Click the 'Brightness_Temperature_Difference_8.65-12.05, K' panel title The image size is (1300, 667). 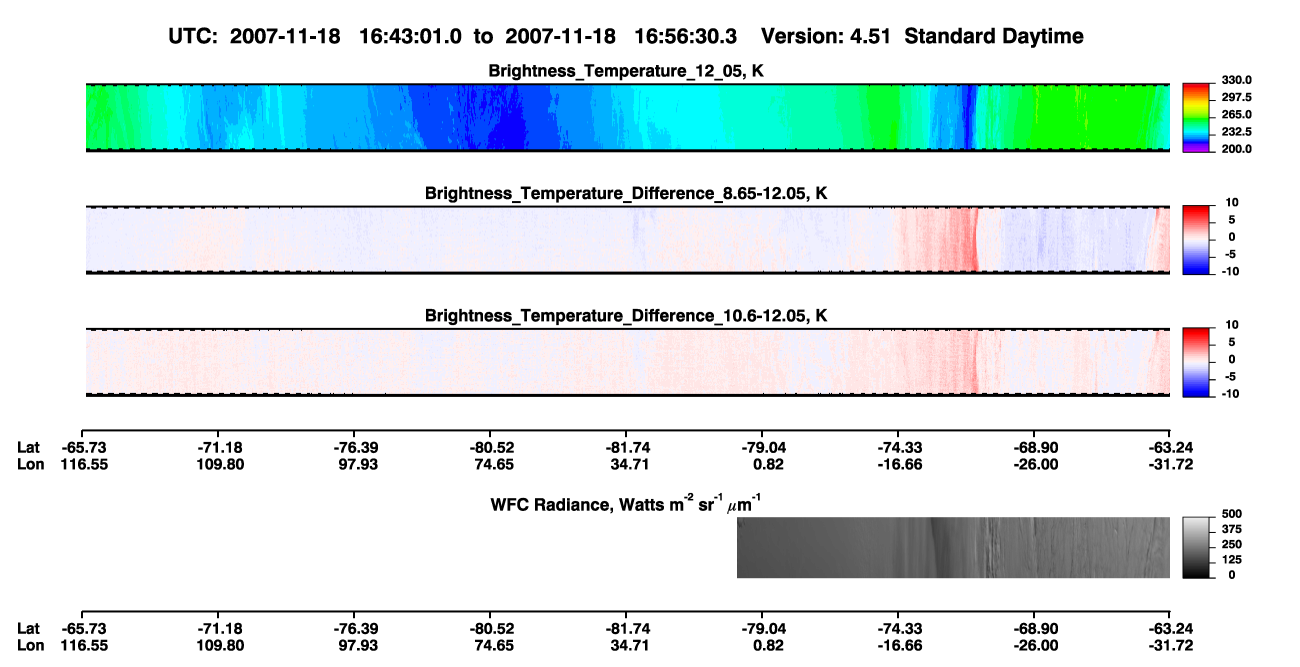click(627, 193)
